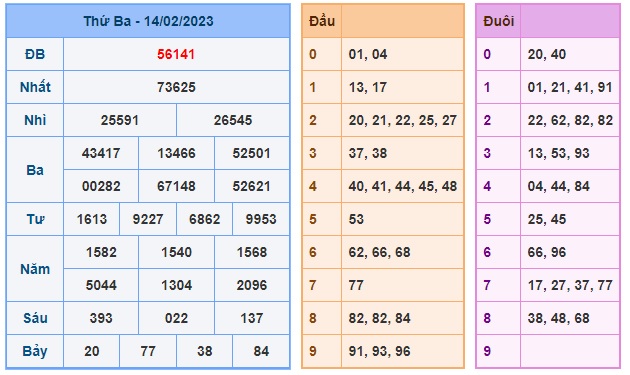Viewport: 630px width, 375px height.
Task: Select the ĐB special prize number 56141
Action: pyautogui.click(x=176, y=54)
